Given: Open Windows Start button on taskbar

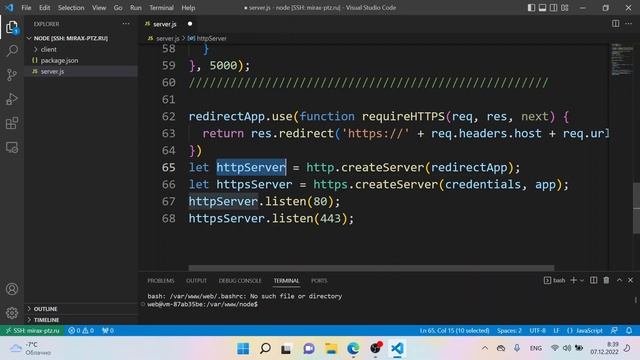Looking at the screenshot, I should point(243,349).
